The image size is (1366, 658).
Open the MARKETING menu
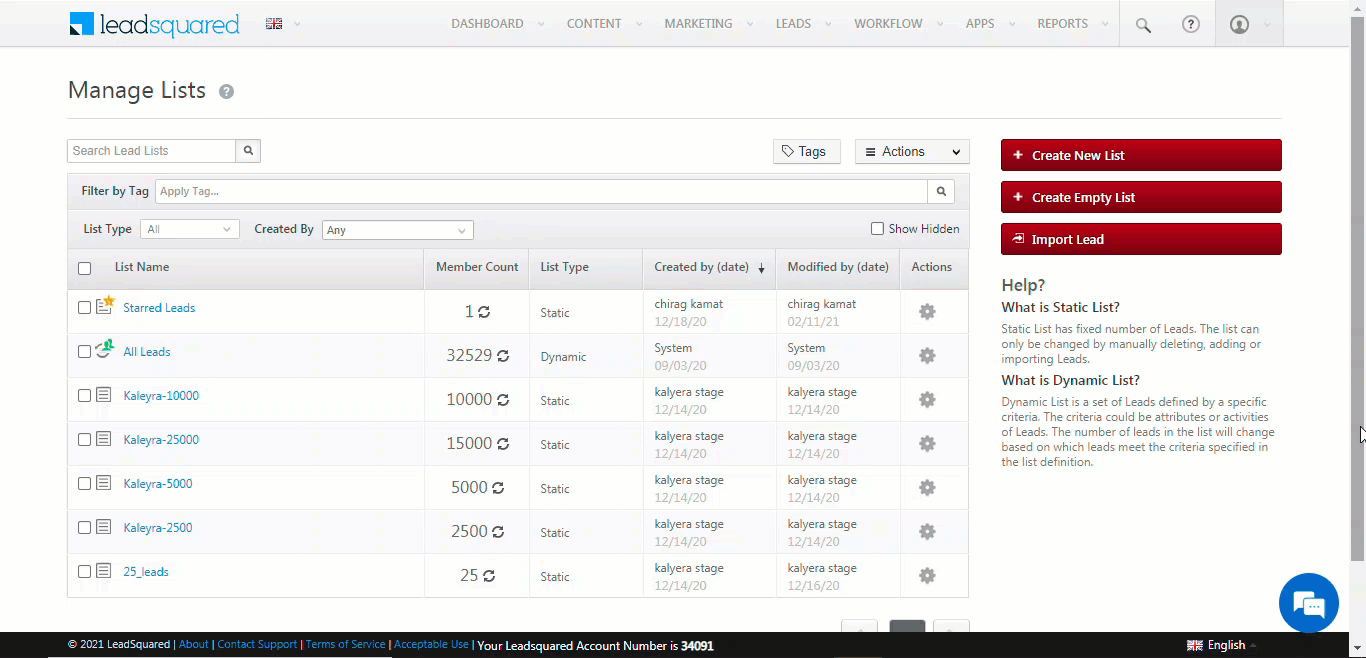(698, 24)
